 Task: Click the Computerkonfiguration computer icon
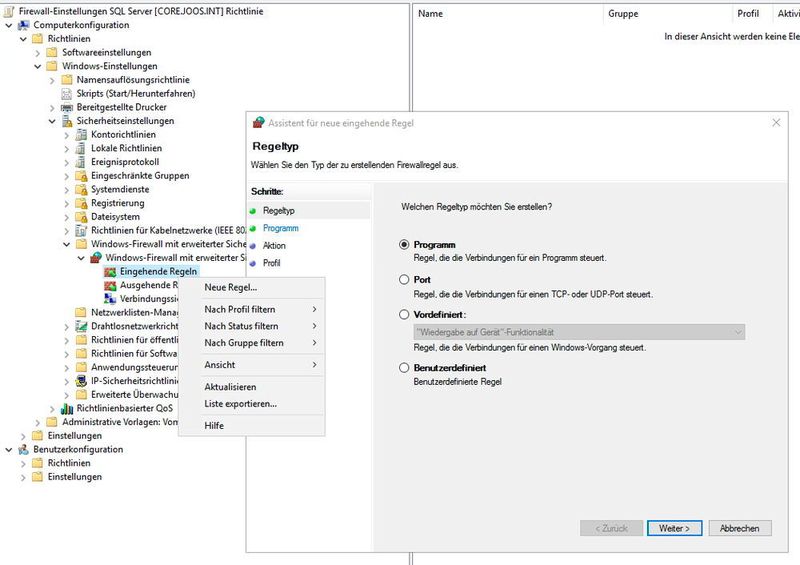23,25
